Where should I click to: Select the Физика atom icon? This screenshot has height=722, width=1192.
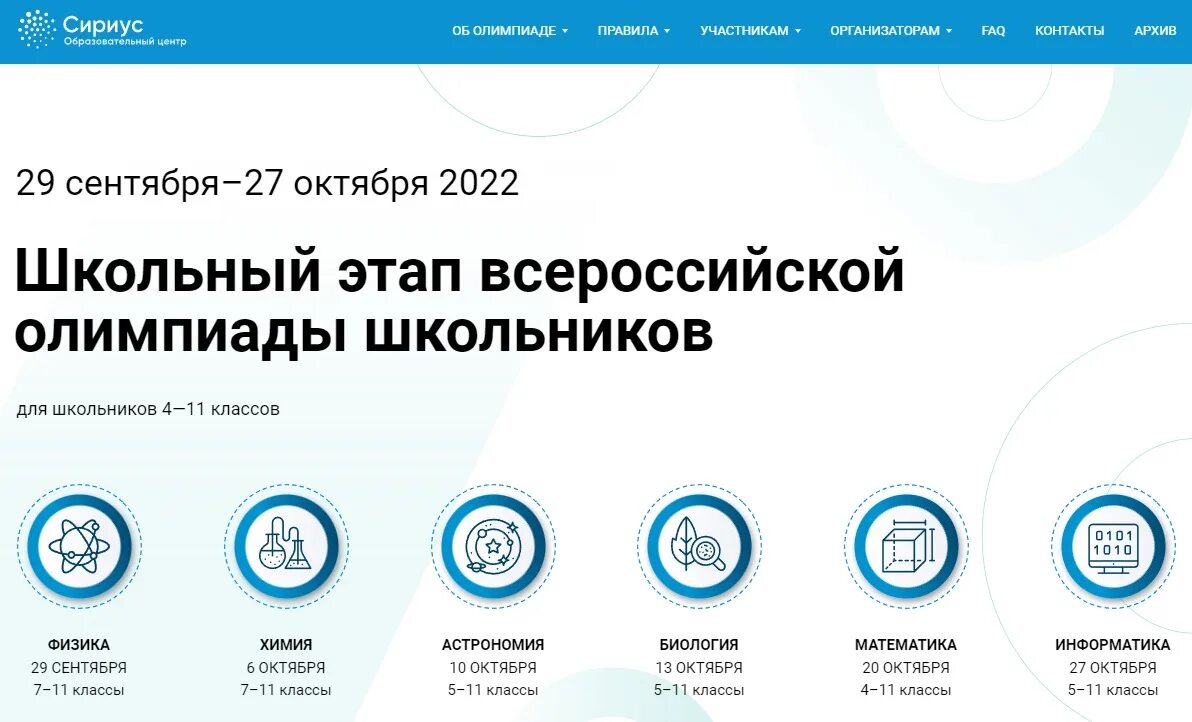(x=80, y=546)
